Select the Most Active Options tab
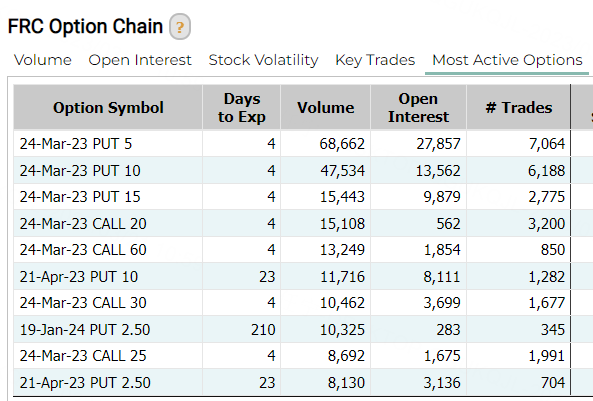This screenshot has height=401, width=593. (x=507, y=61)
